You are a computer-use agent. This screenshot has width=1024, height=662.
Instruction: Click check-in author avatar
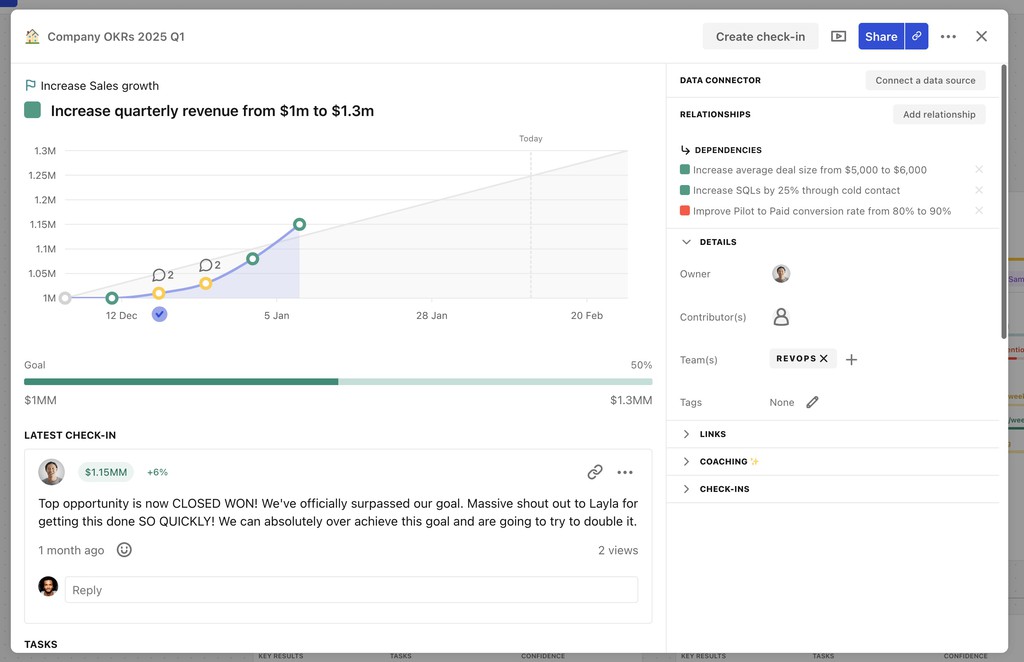pyautogui.click(x=51, y=472)
